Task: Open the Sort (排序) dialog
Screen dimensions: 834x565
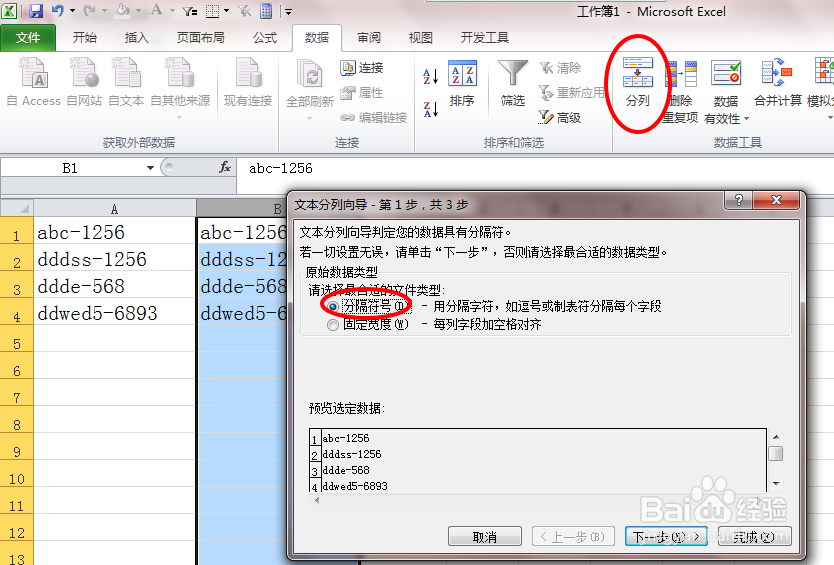Action: pyautogui.click(x=462, y=83)
